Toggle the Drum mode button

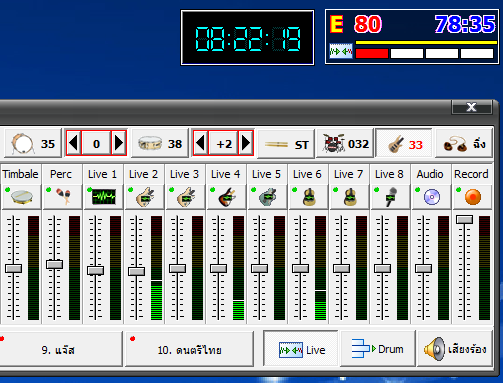click(x=378, y=349)
